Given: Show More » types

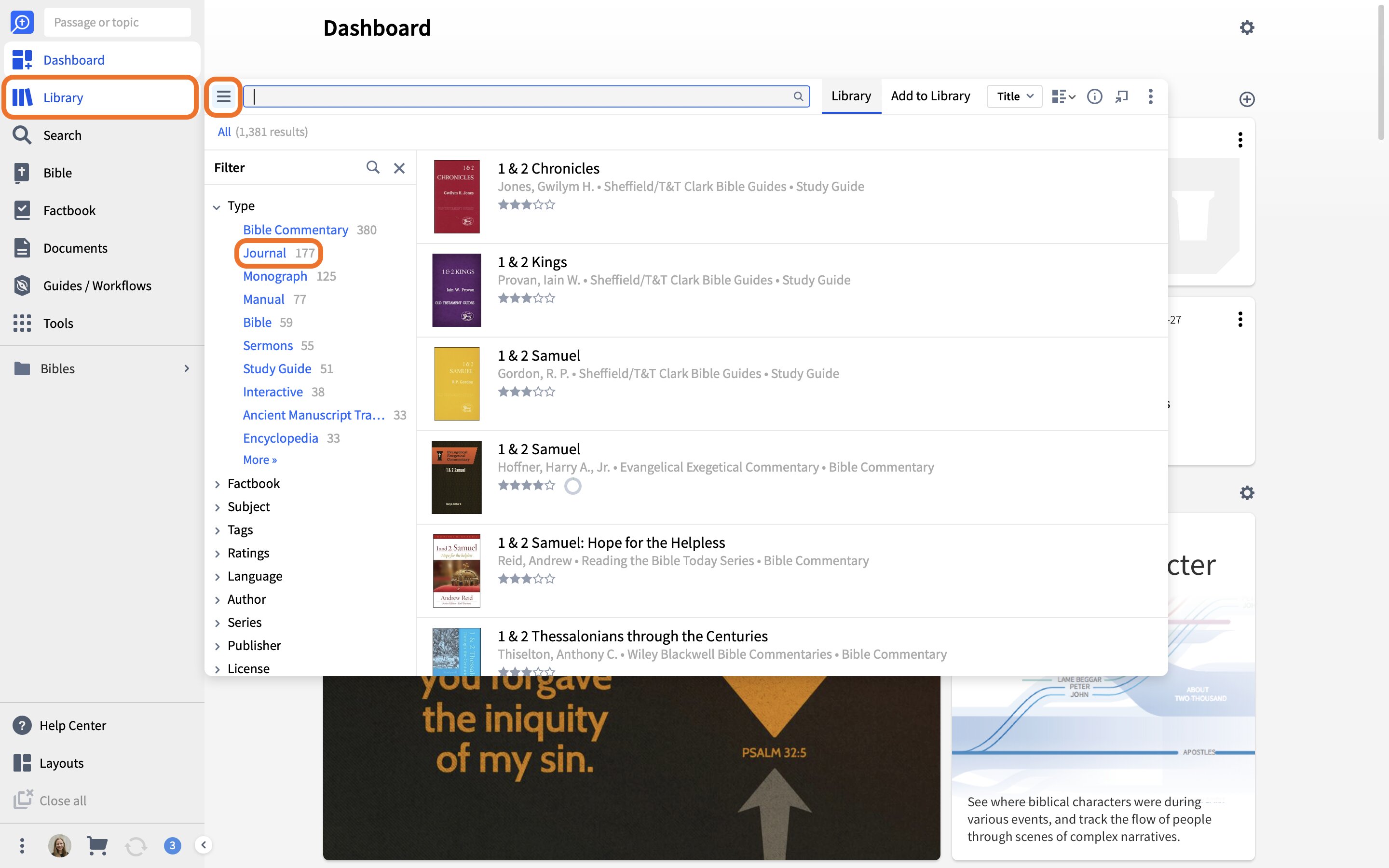Looking at the screenshot, I should point(259,460).
